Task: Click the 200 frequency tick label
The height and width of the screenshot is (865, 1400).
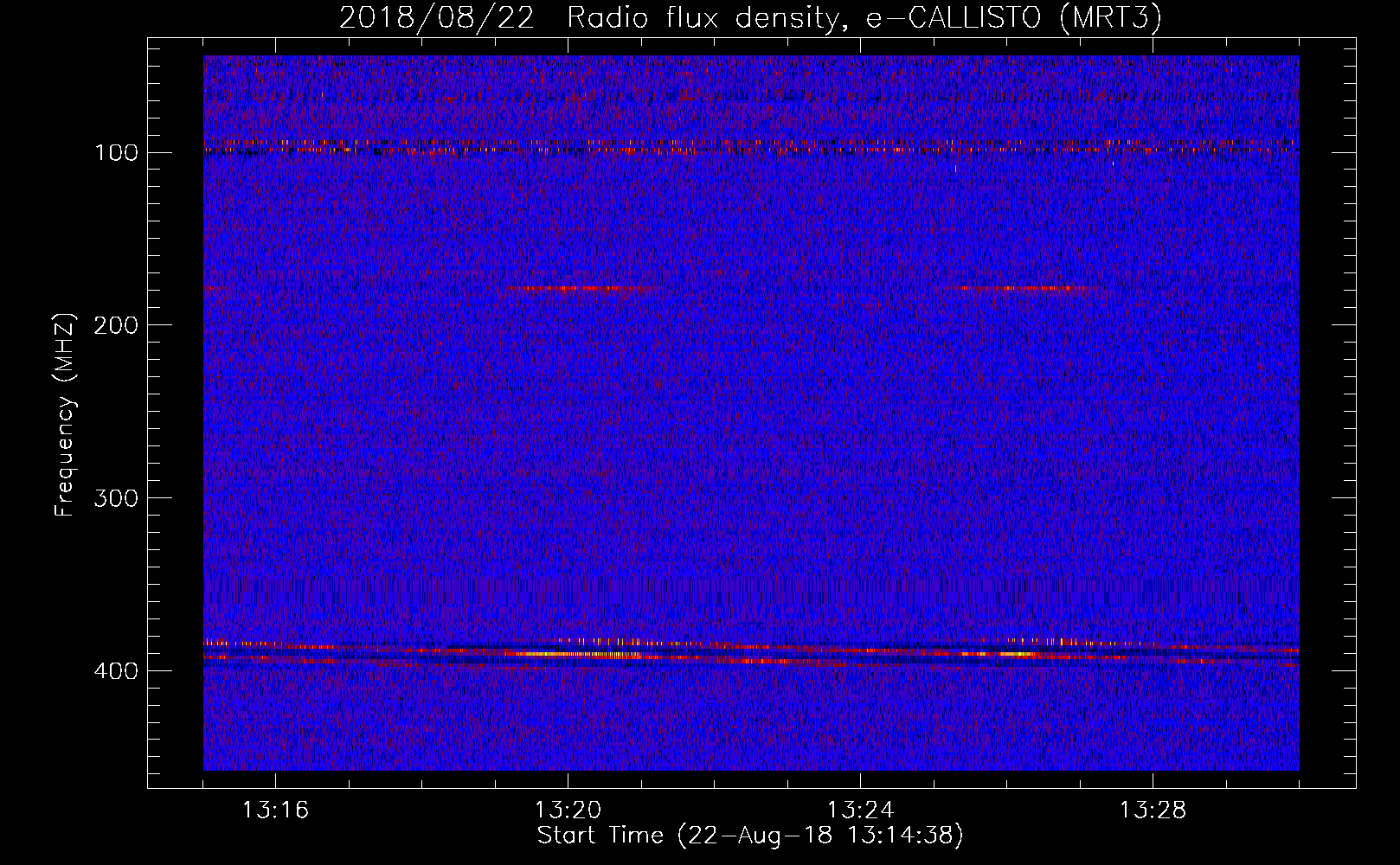Action: coord(117,325)
